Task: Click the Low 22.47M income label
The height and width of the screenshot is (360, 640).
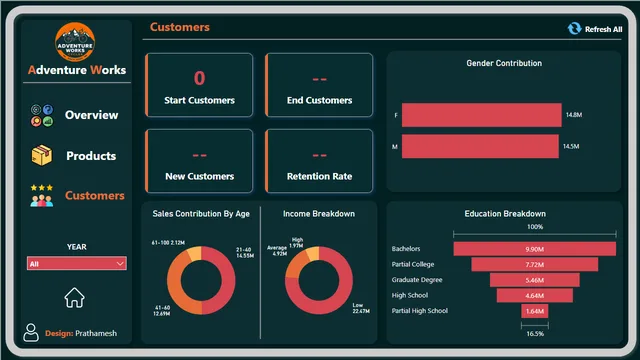Action: tap(361, 308)
